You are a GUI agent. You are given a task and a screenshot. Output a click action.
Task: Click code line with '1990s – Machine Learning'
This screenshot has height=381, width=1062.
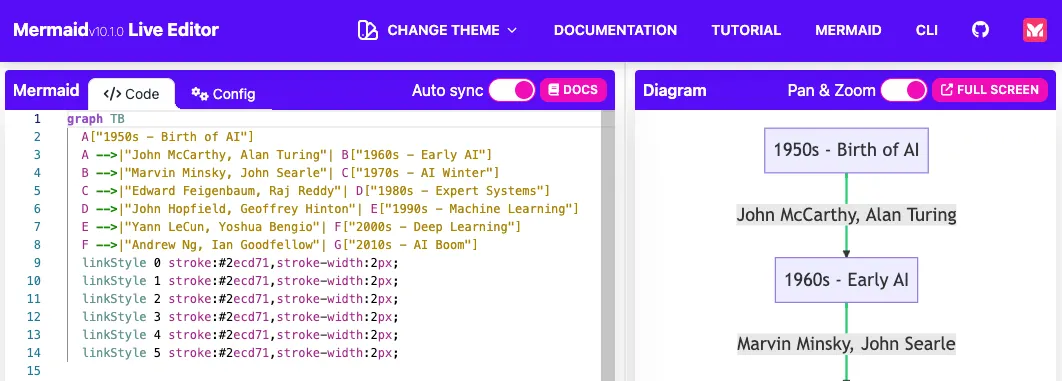coord(330,208)
